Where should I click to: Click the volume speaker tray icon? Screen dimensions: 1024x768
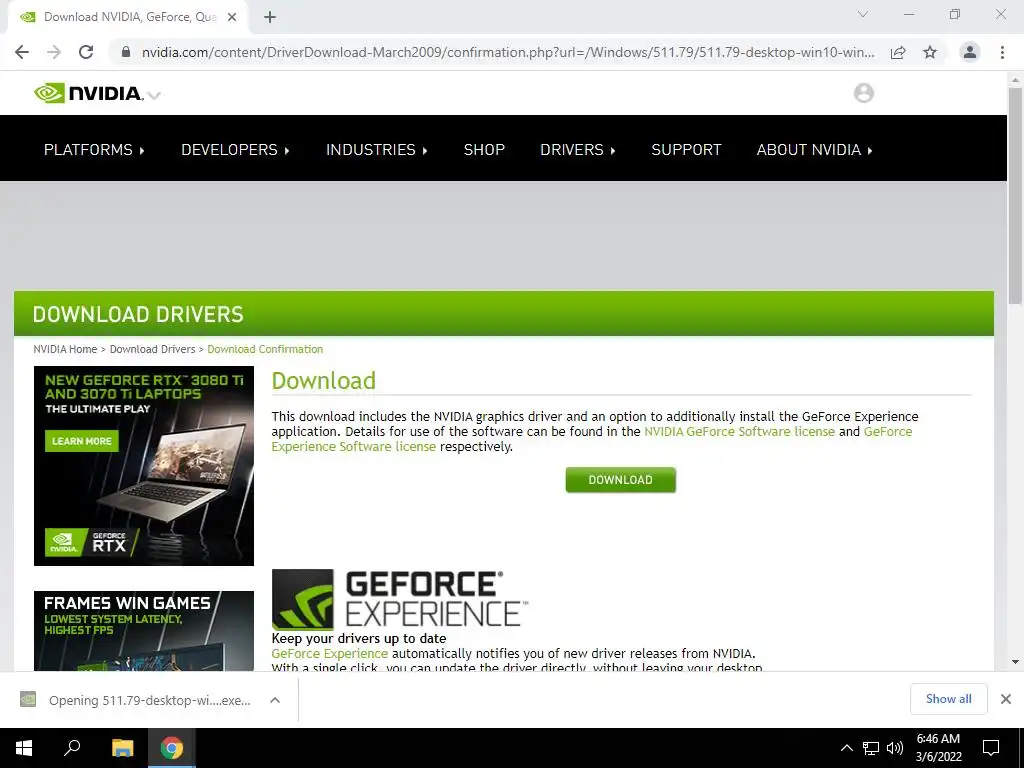[x=895, y=748]
